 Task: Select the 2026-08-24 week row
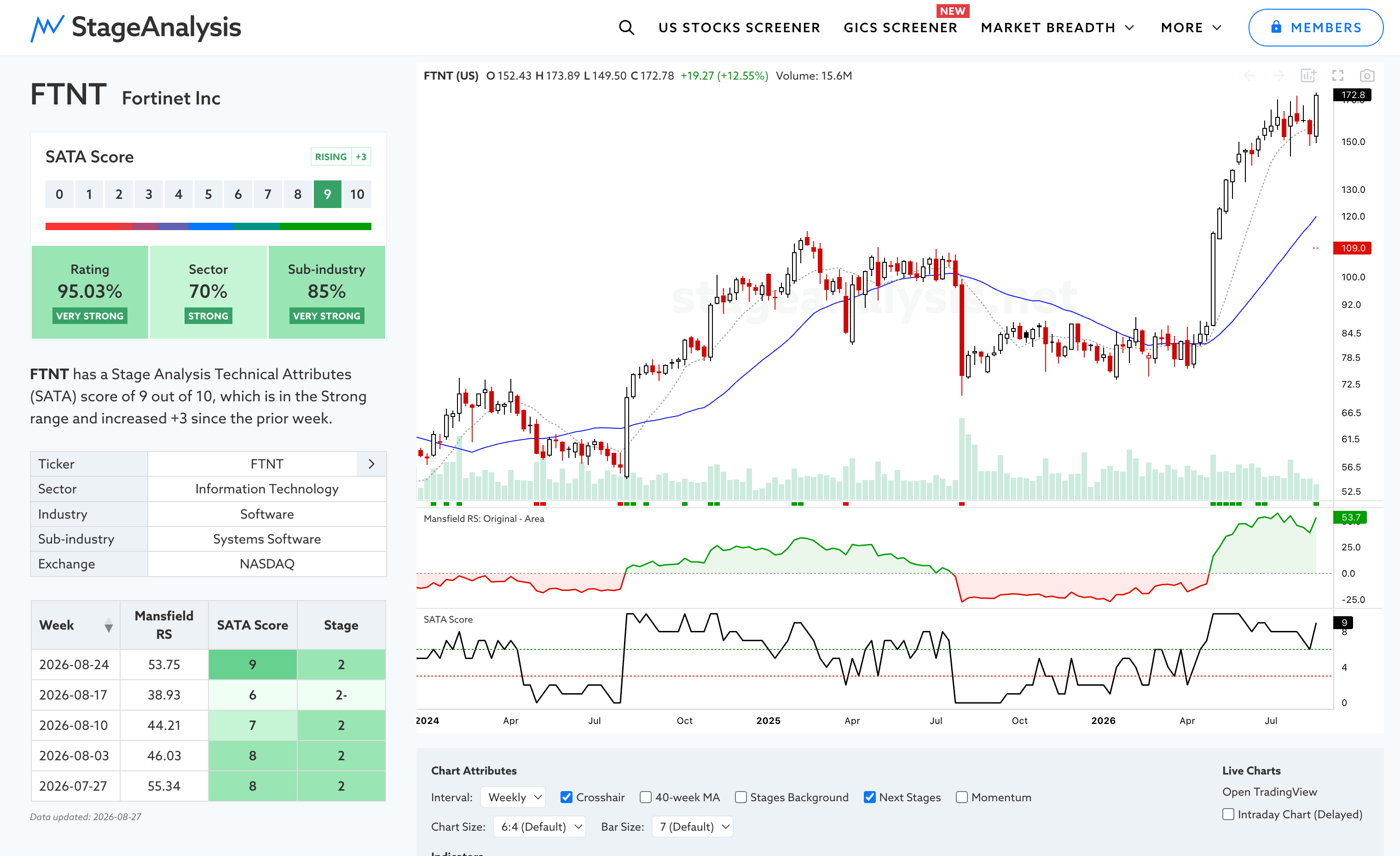pos(208,665)
